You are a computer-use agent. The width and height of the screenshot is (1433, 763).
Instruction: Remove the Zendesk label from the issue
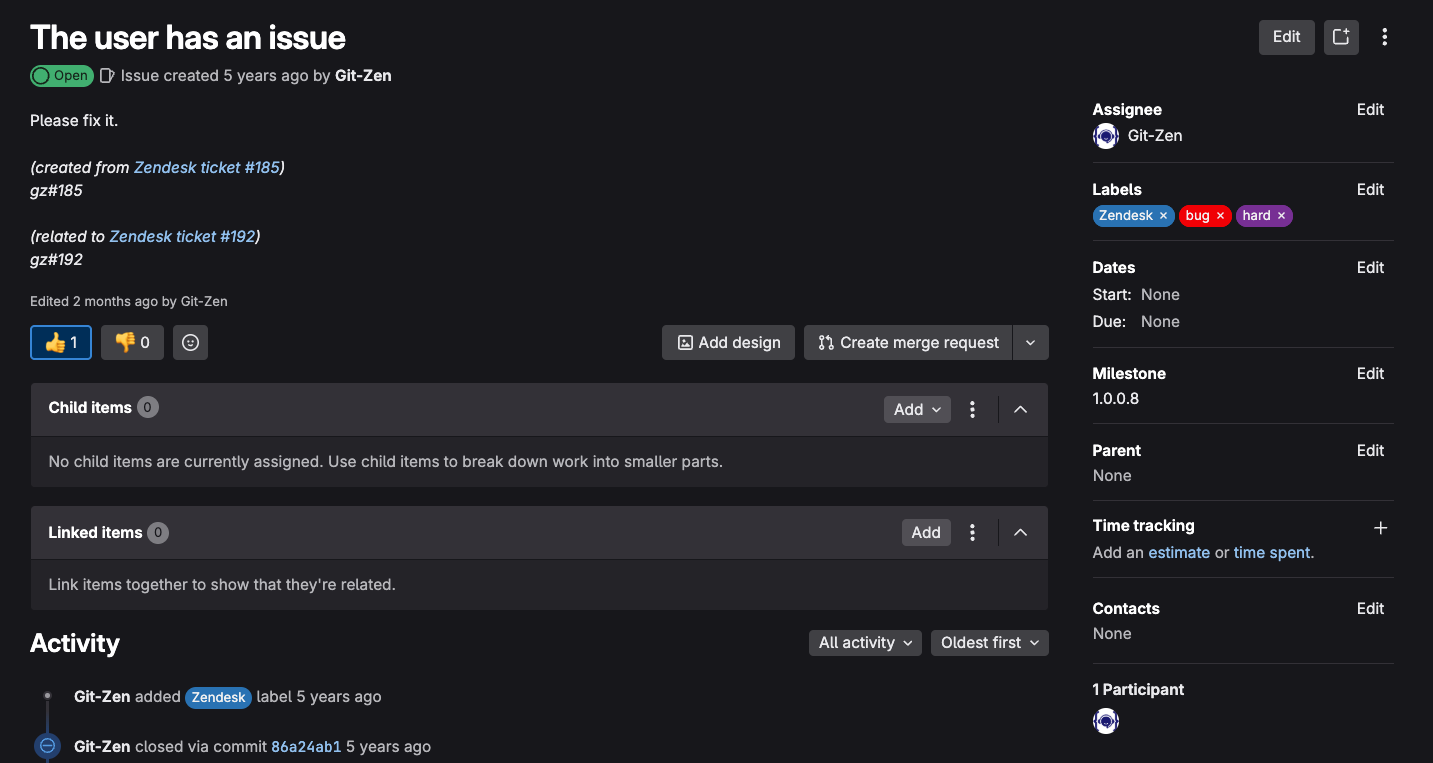pyautogui.click(x=1163, y=215)
